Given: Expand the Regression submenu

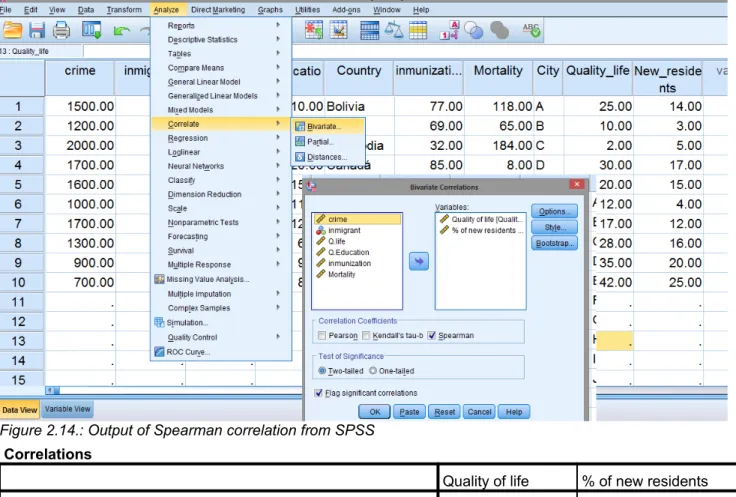Looking at the screenshot, I should tap(221, 138).
